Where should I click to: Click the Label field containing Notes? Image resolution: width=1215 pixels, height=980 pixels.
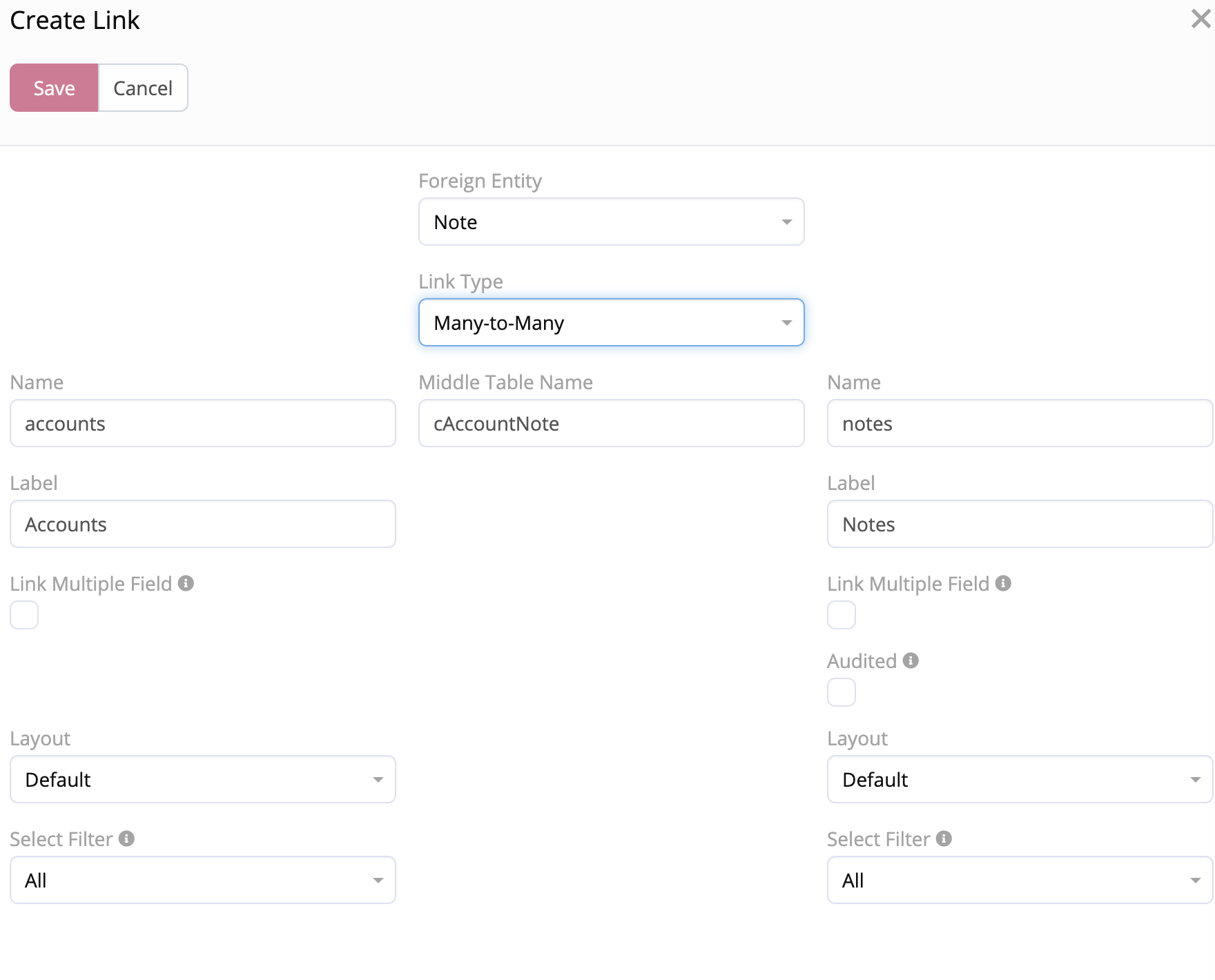1020,524
